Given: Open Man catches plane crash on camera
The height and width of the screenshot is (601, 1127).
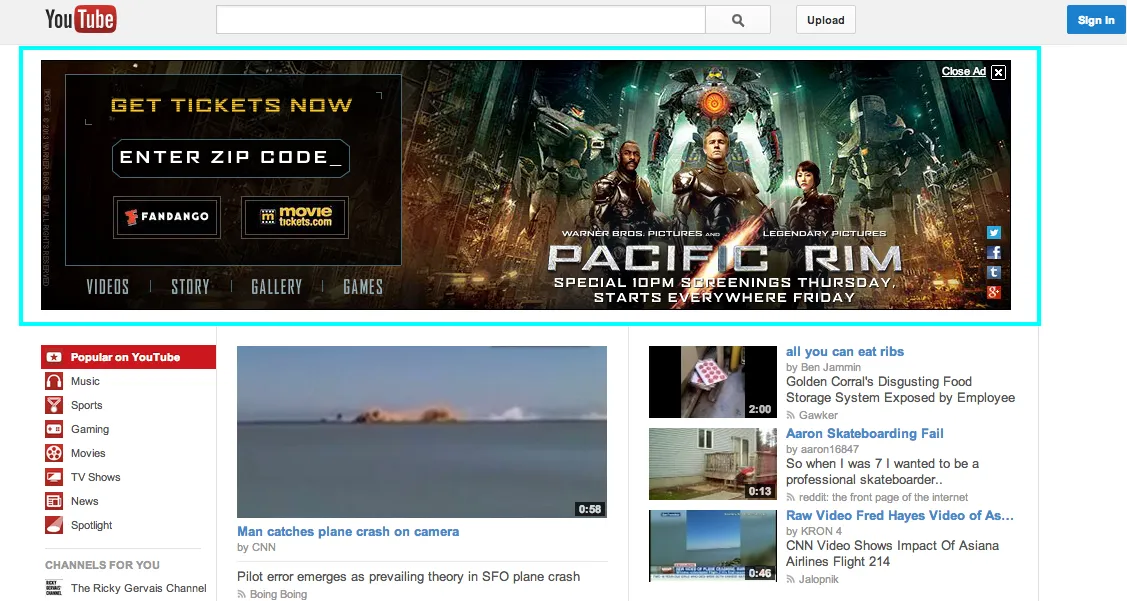Looking at the screenshot, I should coord(348,531).
